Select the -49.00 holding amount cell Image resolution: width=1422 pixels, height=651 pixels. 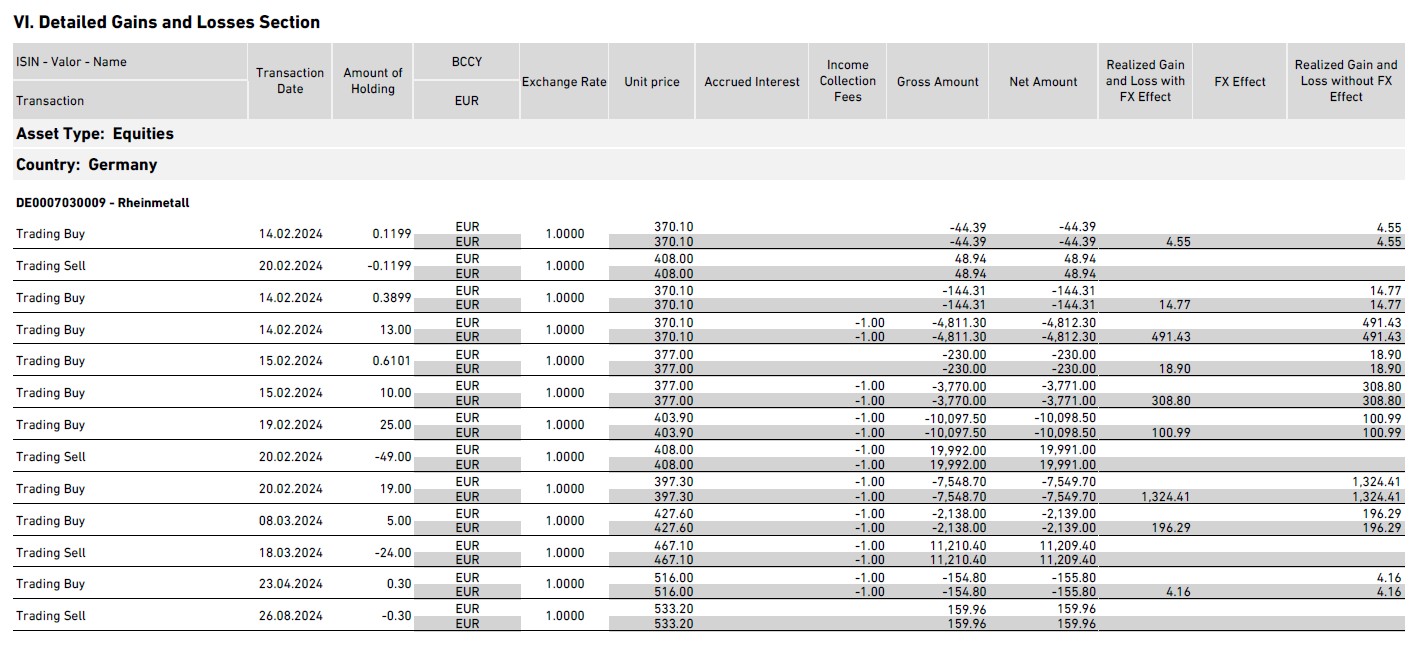pyautogui.click(x=391, y=457)
